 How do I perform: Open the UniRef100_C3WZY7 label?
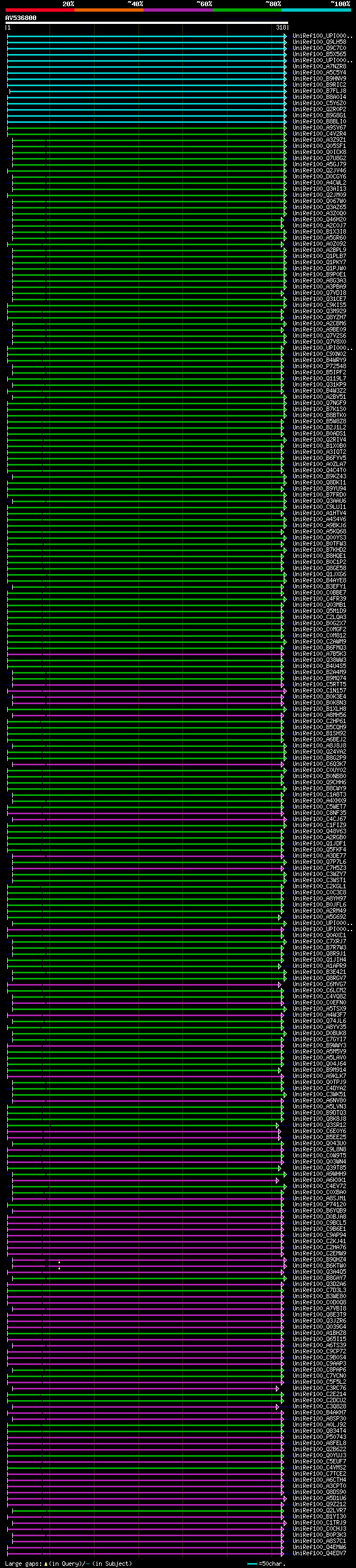click(x=319, y=874)
